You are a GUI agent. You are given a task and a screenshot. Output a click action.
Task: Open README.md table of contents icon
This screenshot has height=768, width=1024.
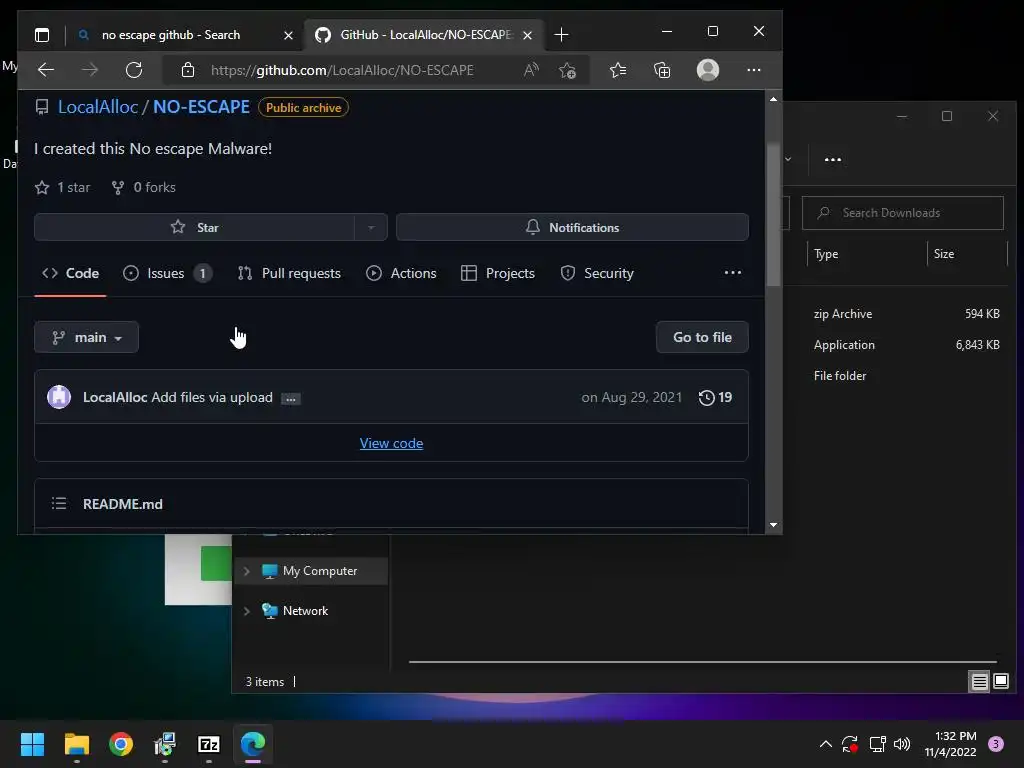(x=59, y=504)
